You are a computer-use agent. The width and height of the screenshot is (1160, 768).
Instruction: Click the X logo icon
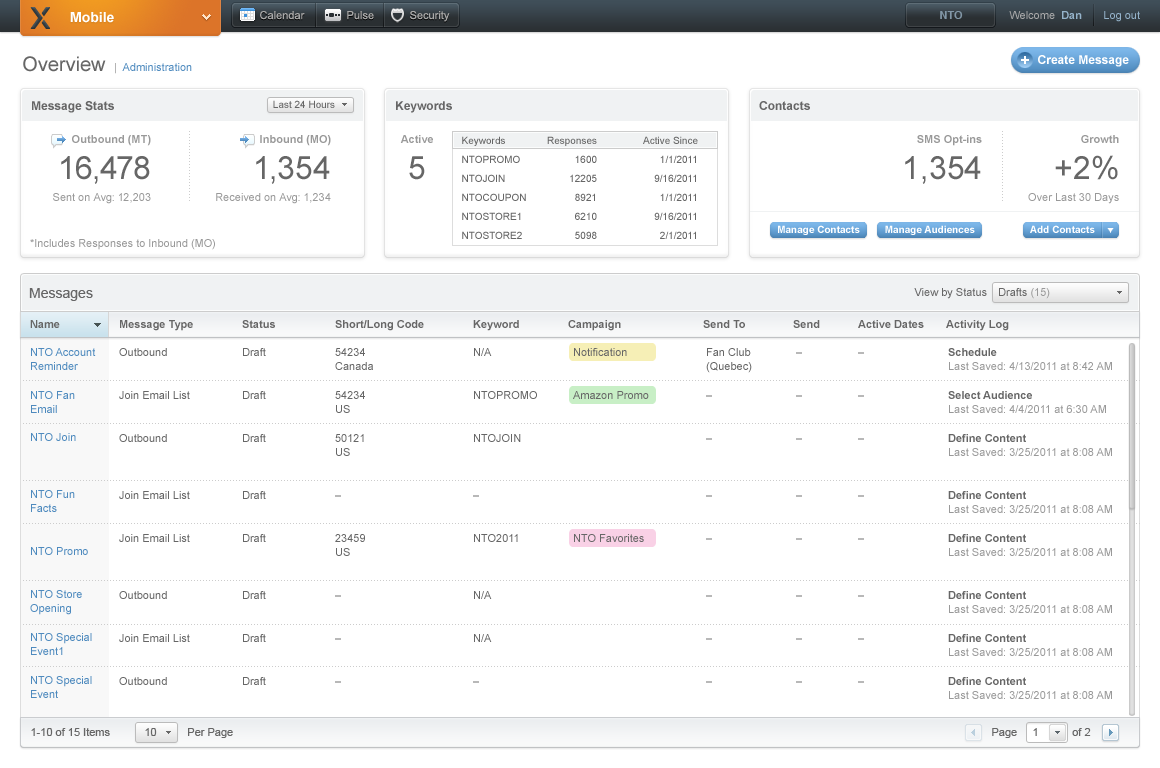click(41, 17)
